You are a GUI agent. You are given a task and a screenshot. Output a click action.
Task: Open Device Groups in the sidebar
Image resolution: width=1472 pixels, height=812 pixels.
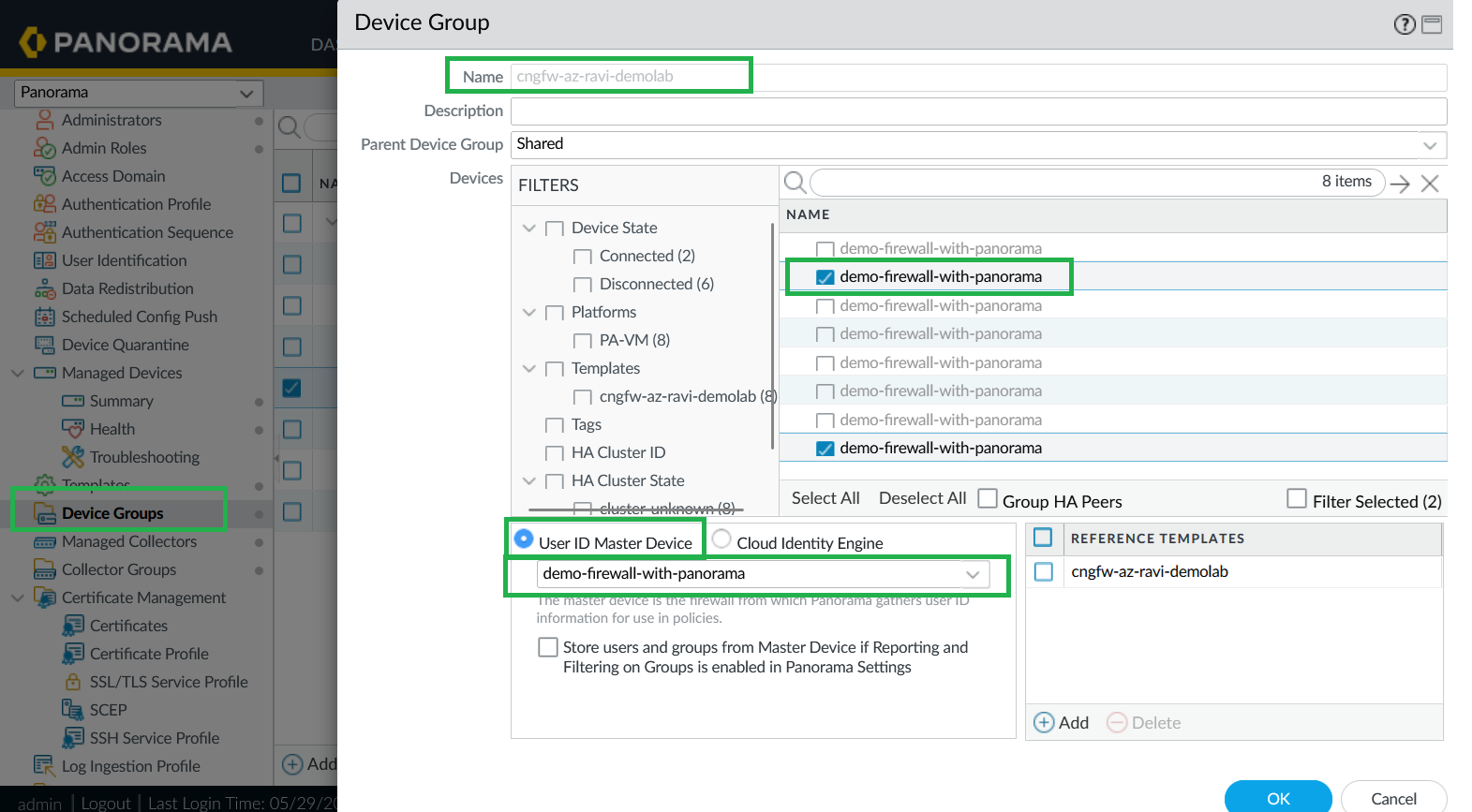click(112, 513)
